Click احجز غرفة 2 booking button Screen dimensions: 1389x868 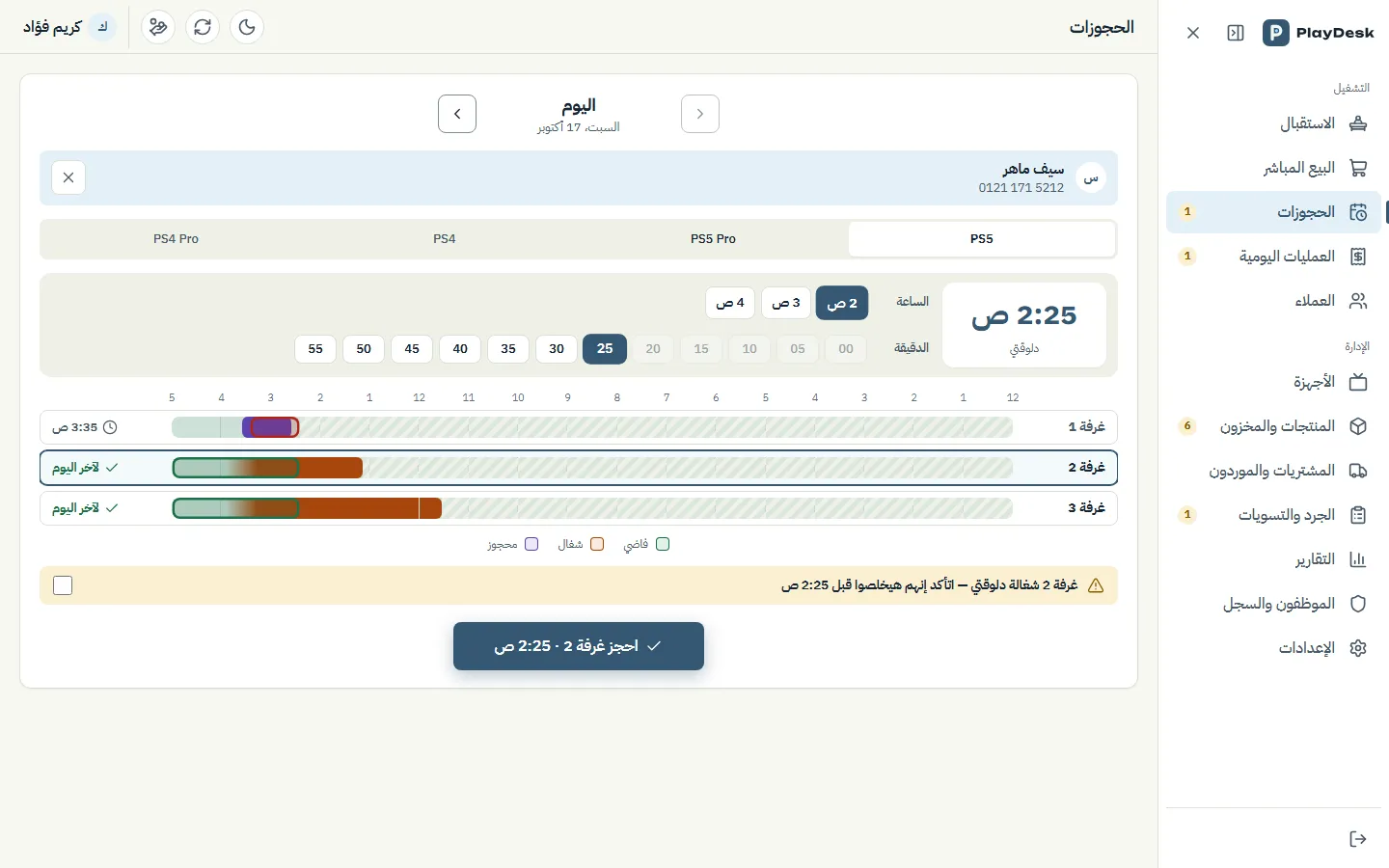(579, 646)
